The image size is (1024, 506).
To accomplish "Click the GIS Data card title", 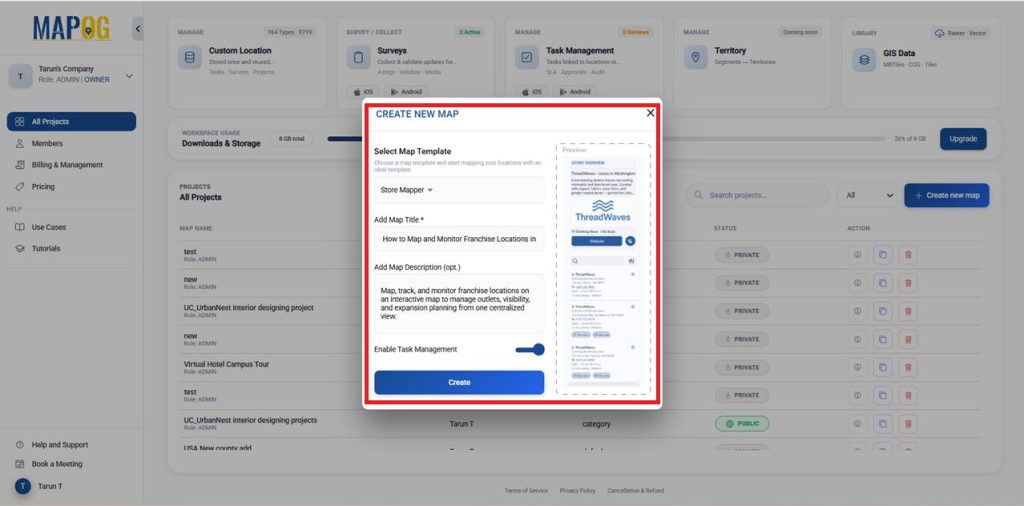I will pos(899,54).
